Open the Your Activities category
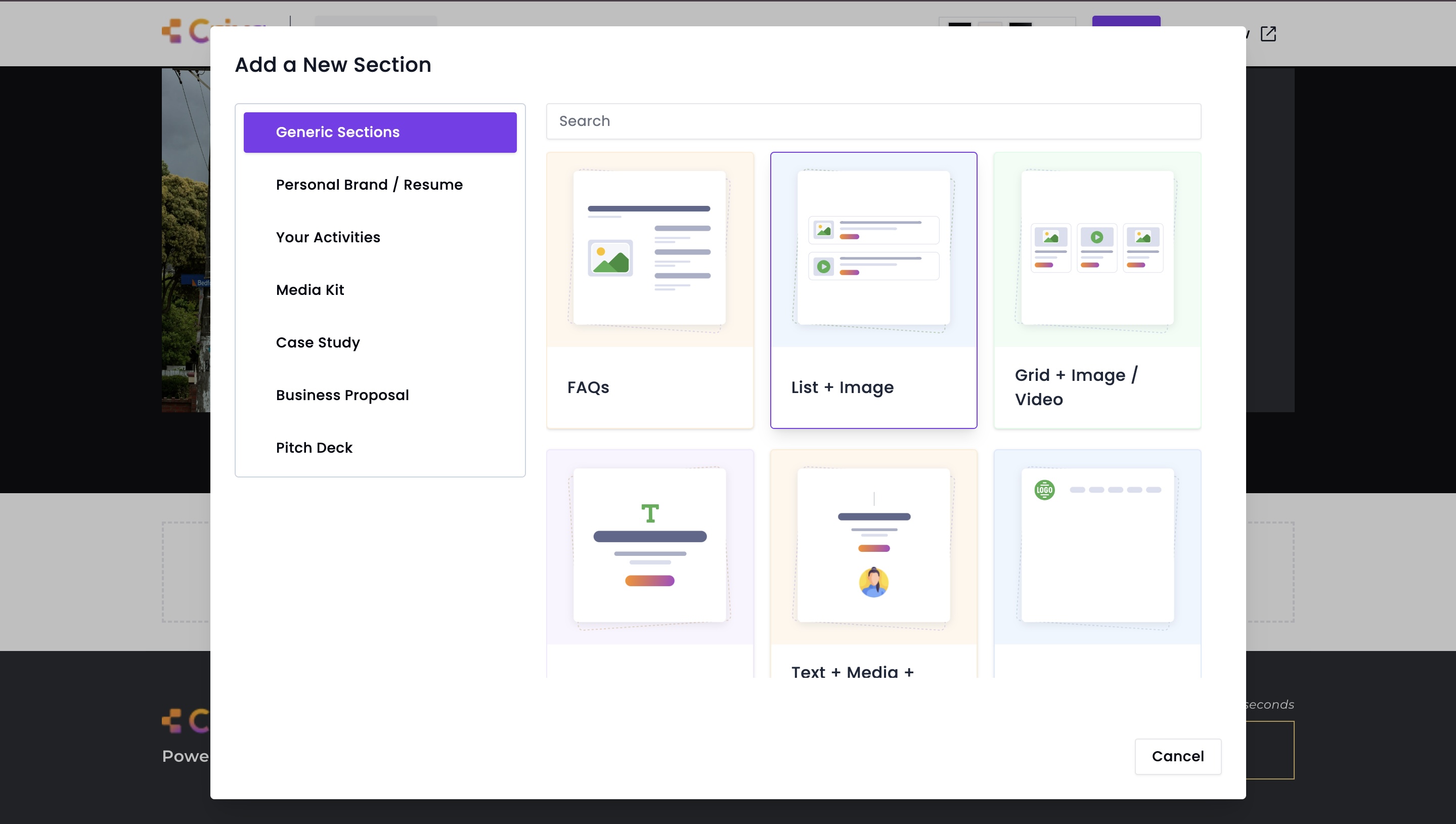Screen dimensions: 1456x824 (328, 238)
